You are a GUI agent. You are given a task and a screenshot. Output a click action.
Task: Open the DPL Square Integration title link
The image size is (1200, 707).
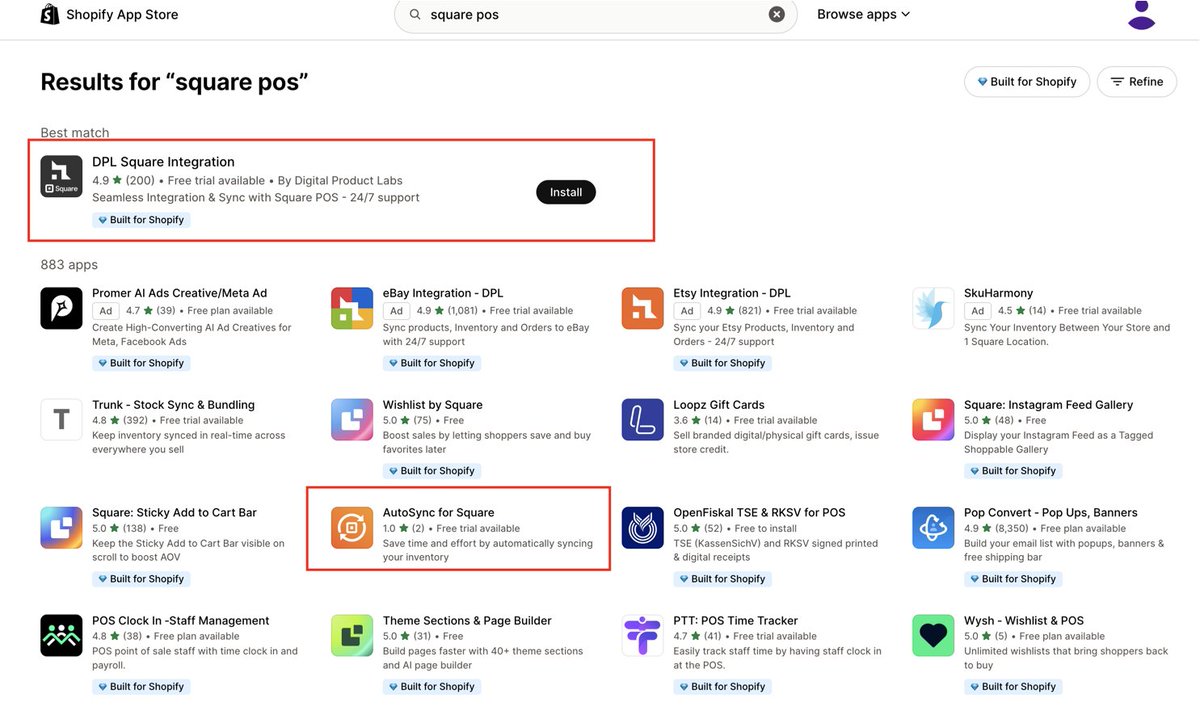(x=163, y=162)
